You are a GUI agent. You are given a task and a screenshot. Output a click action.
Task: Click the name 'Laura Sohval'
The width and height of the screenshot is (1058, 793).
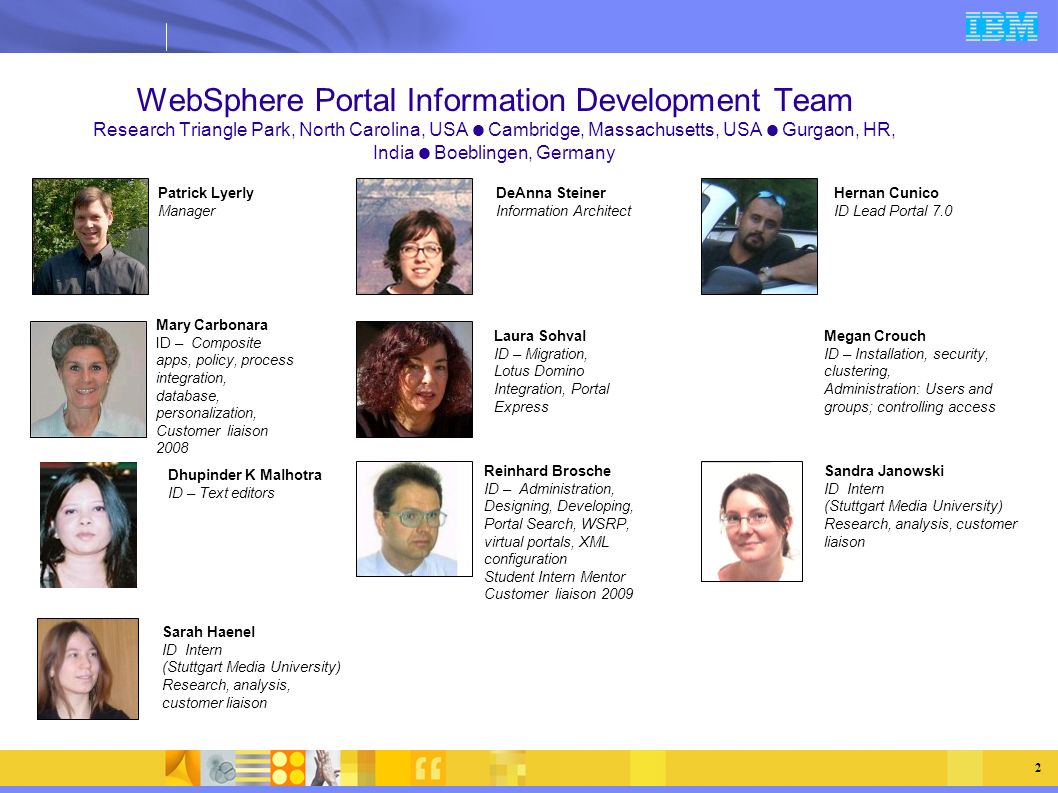pos(540,336)
